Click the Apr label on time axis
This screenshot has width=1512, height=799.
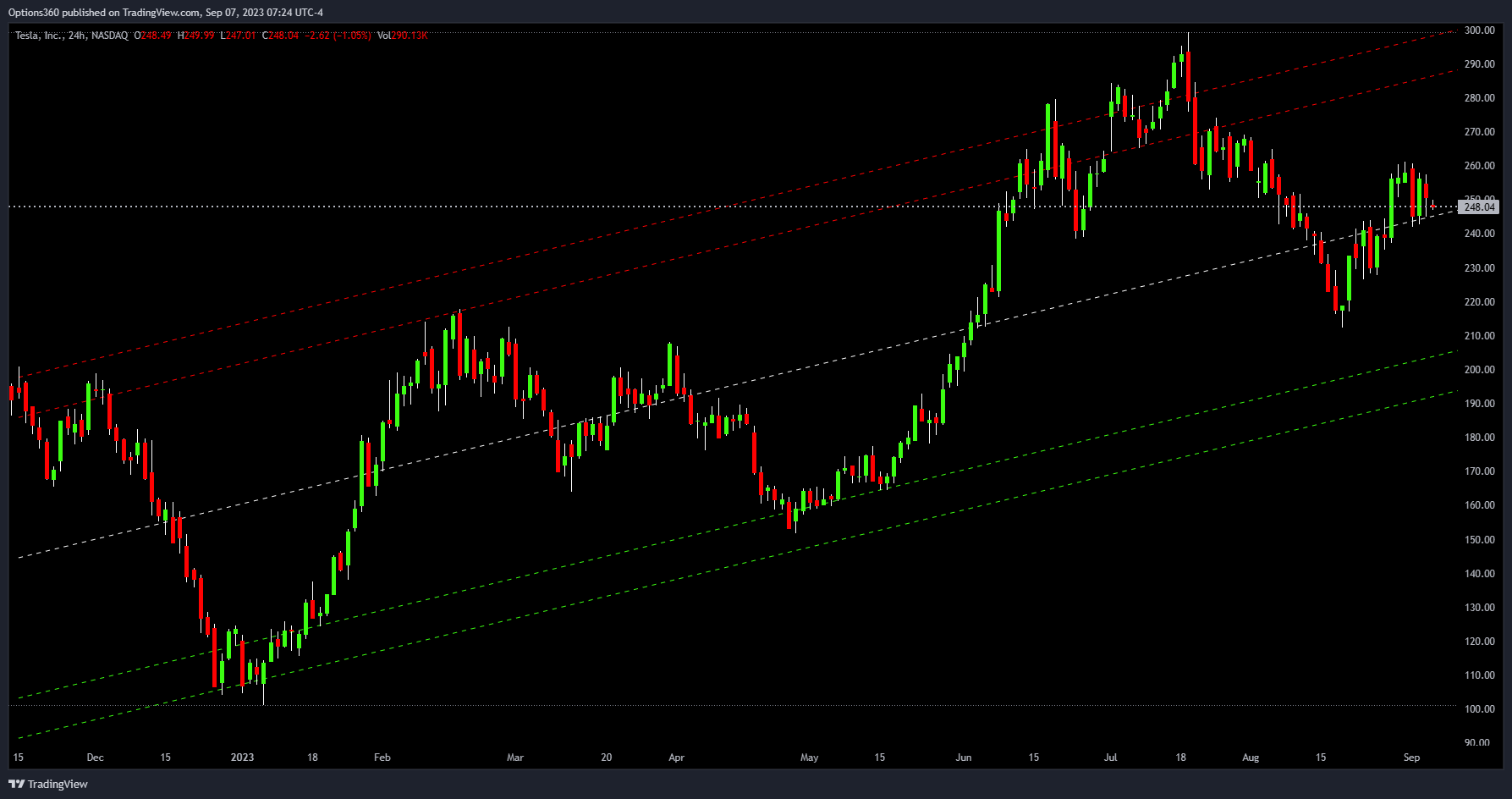point(676,758)
